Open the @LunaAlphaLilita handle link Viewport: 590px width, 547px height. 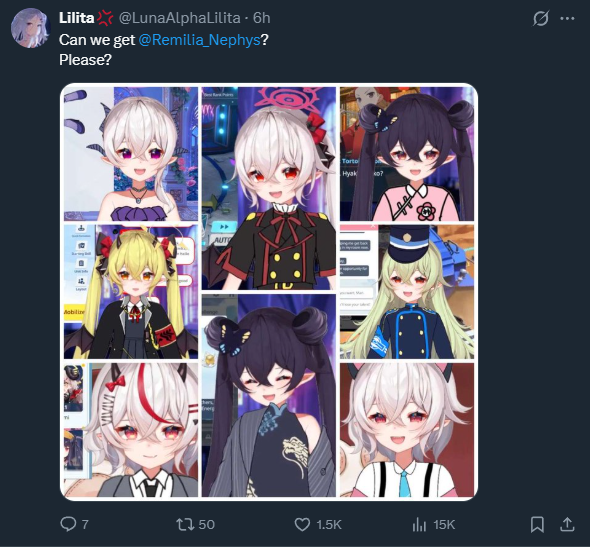(179, 18)
